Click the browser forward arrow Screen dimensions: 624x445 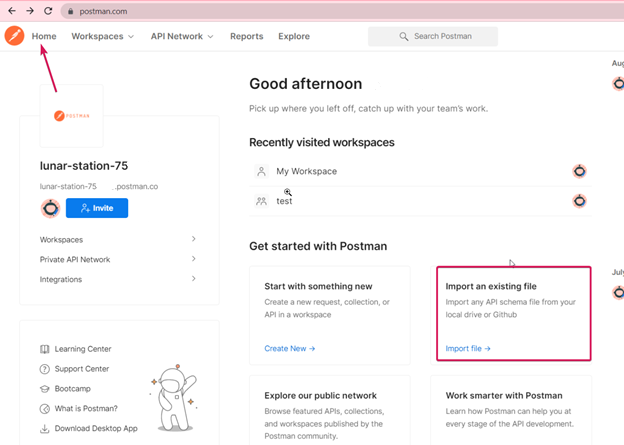[30, 11]
